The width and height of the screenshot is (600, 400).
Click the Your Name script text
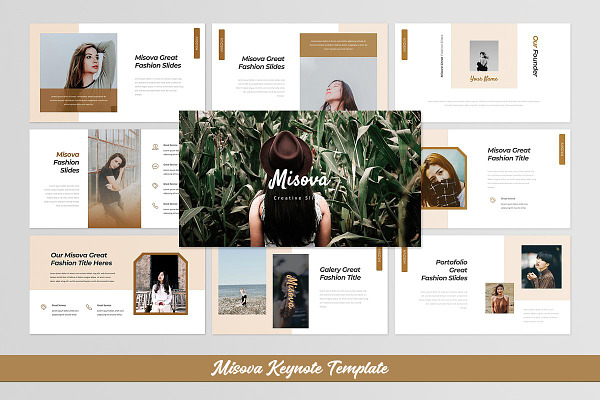(x=484, y=79)
